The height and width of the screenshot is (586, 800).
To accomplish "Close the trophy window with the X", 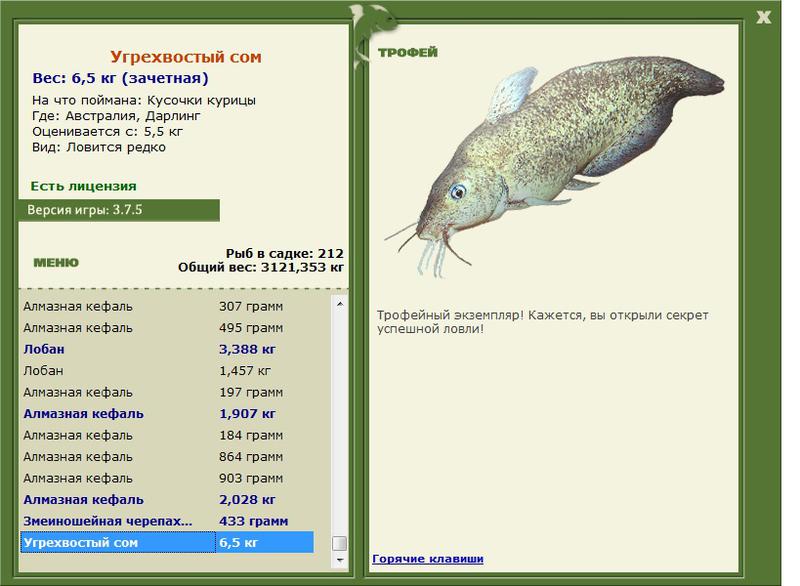I will [x=763, y=17].
